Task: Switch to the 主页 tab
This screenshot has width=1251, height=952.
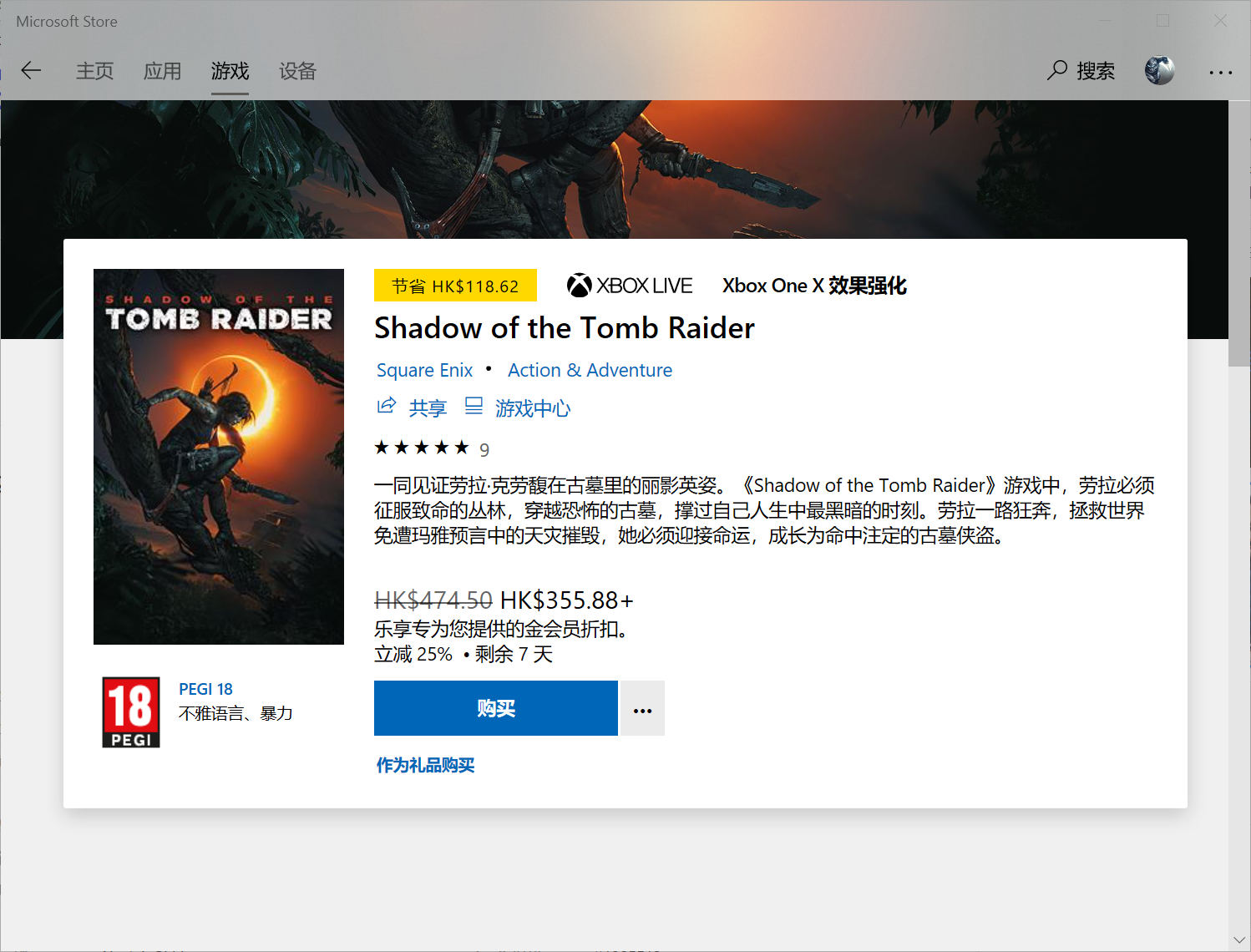Action: click(x=94, y=71)
